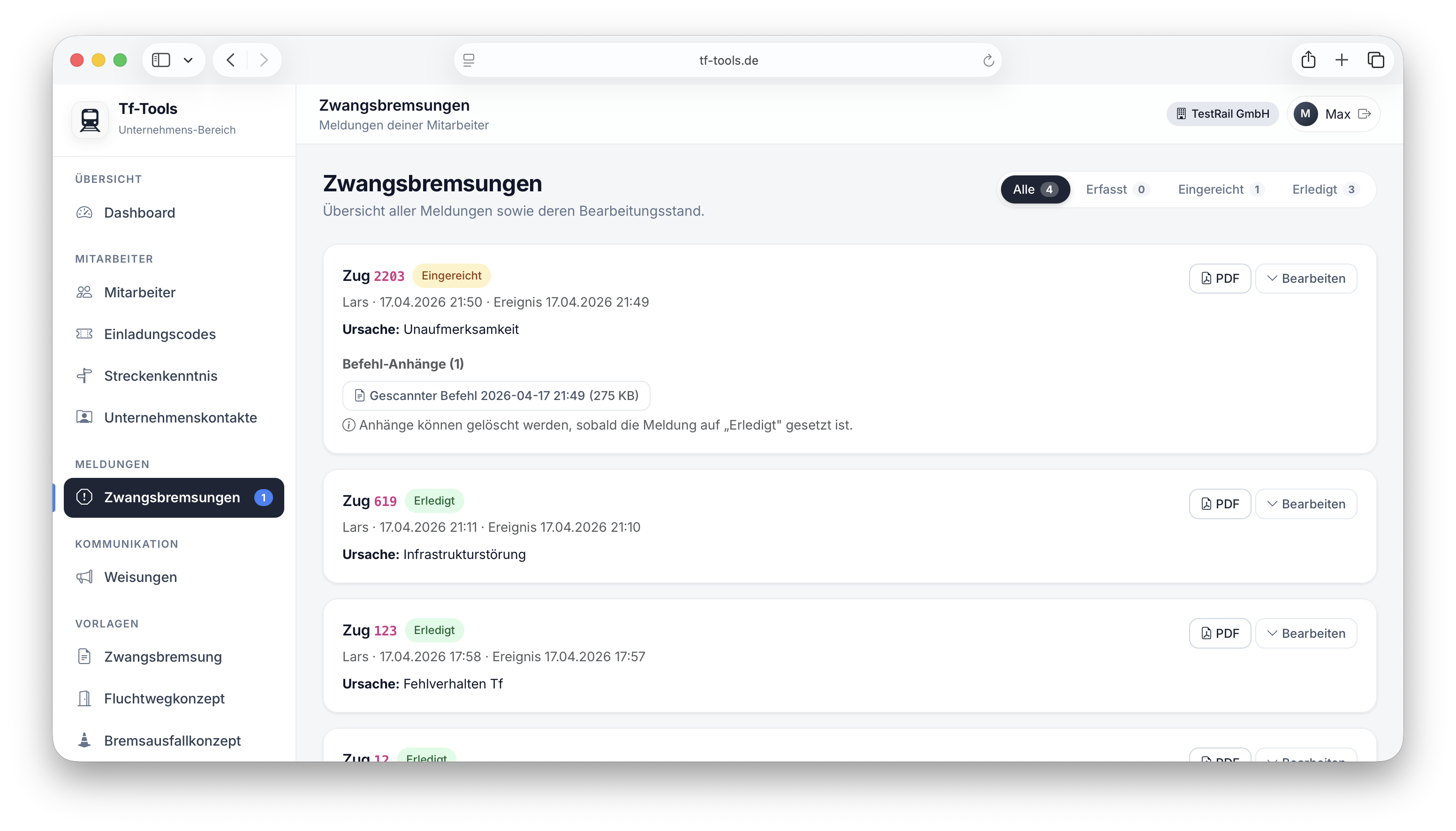
Task: Click the Unternehmenskontakte contact card icon
Action: (84, 417)
